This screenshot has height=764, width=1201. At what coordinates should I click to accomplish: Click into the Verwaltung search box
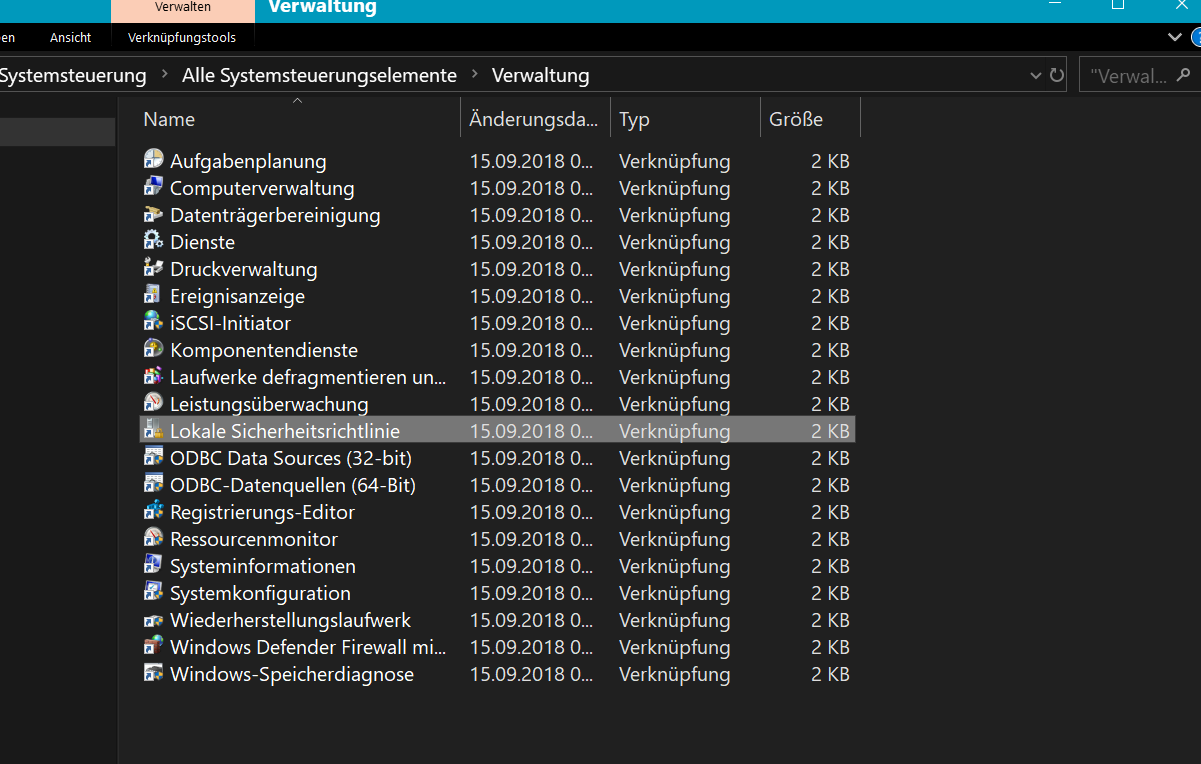pyautogui.click(x=1138, y=76)
